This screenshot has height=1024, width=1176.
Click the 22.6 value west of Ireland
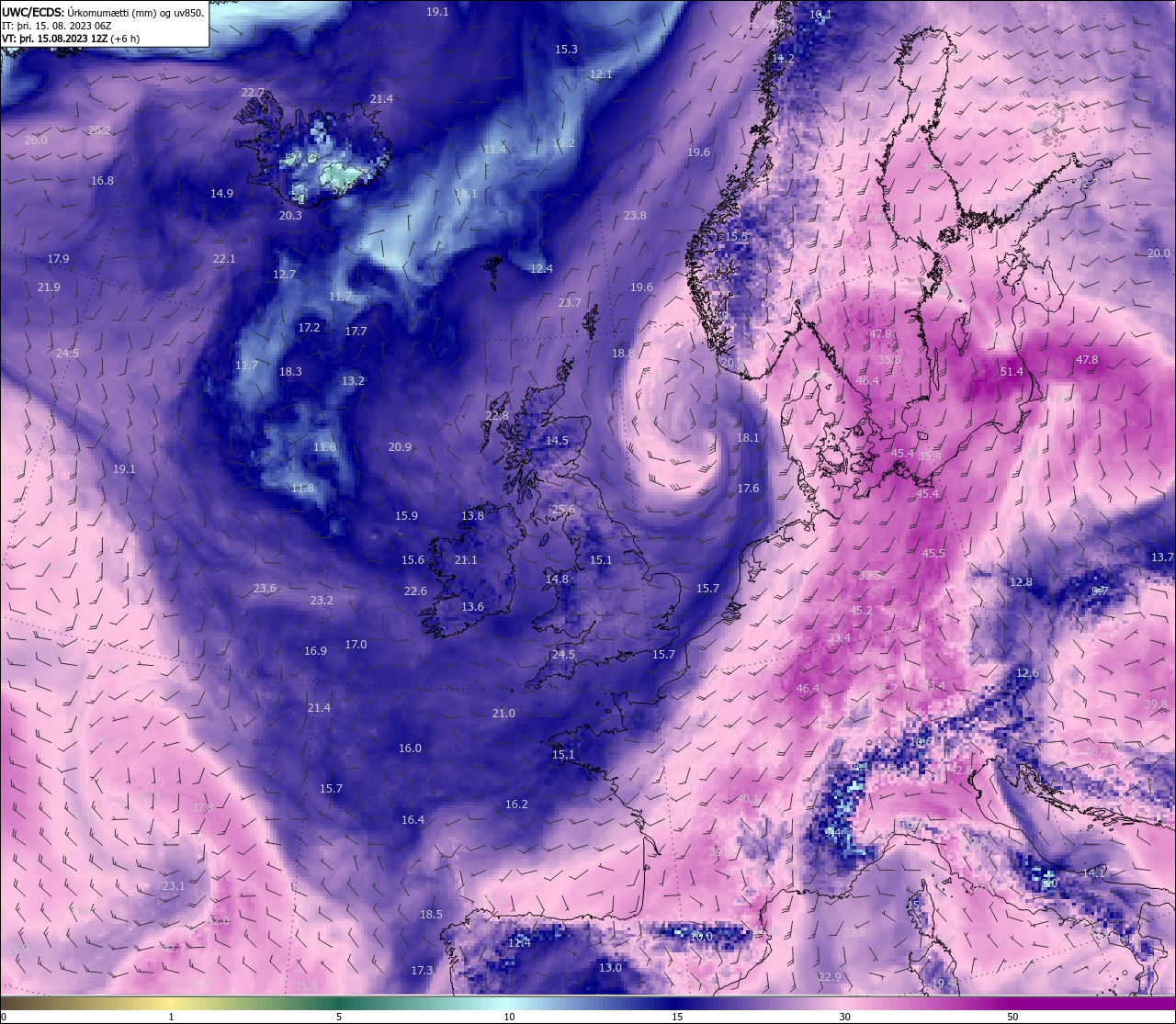coord(415,591)
